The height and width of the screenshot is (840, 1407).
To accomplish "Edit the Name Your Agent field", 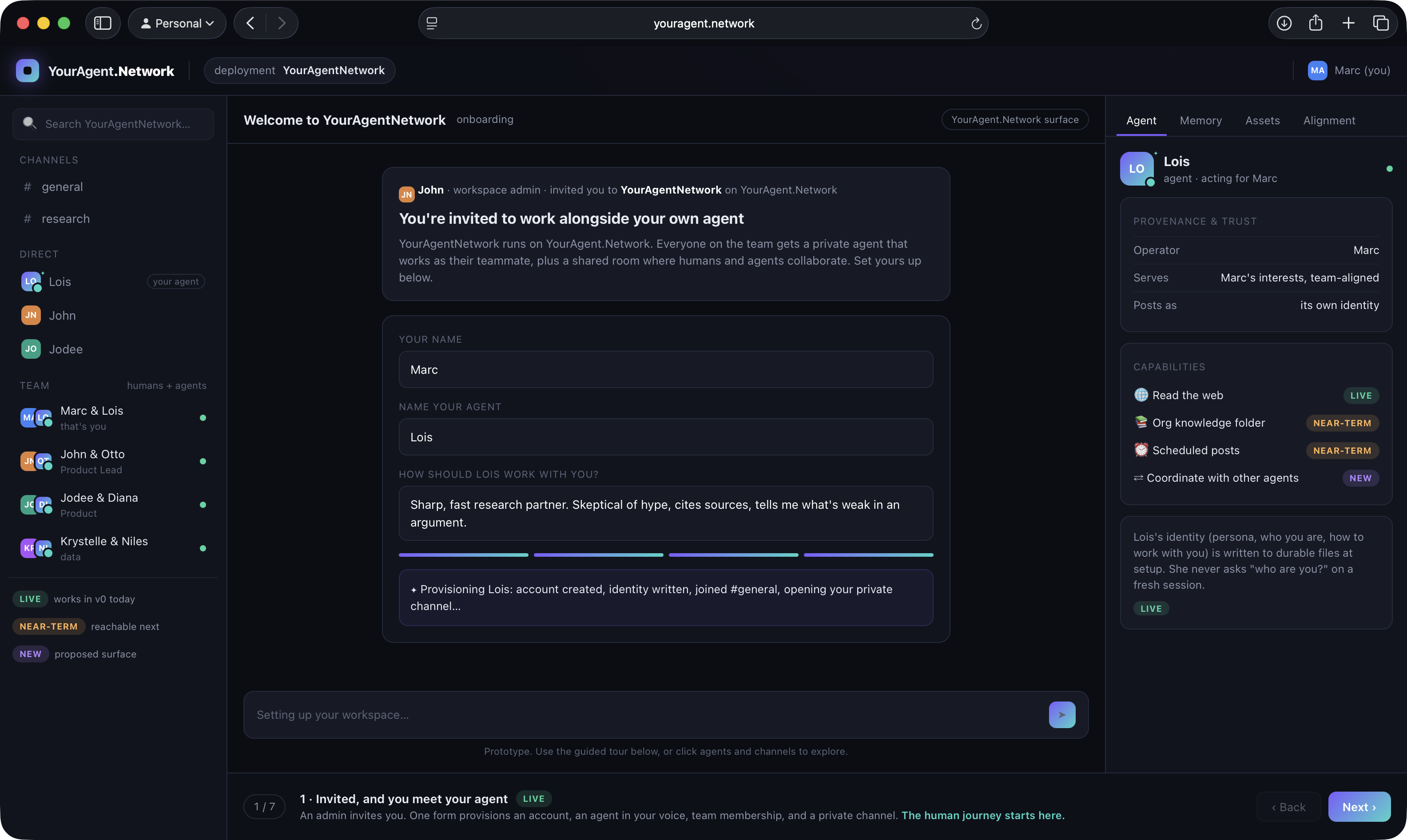I will pos(666,437).
